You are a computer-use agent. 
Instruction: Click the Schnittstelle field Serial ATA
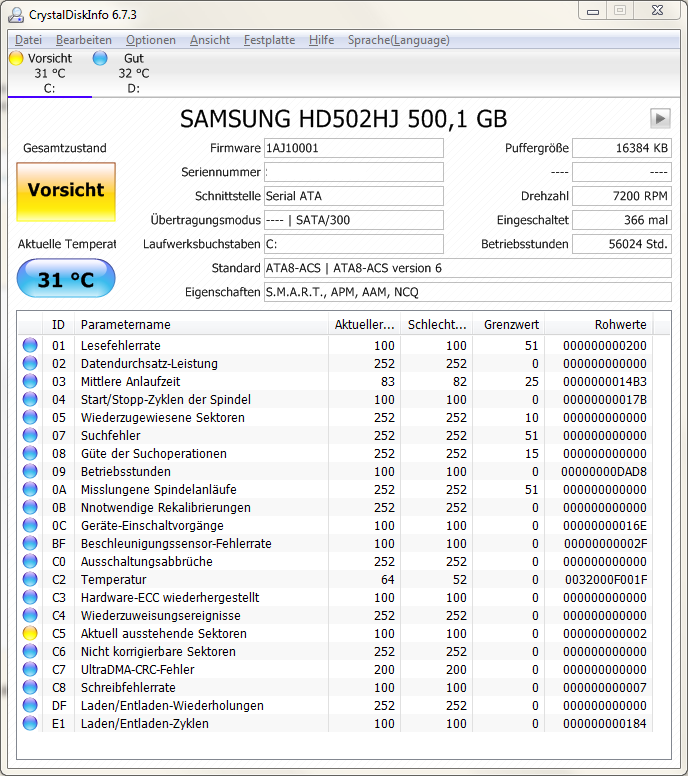coord(353,196)
